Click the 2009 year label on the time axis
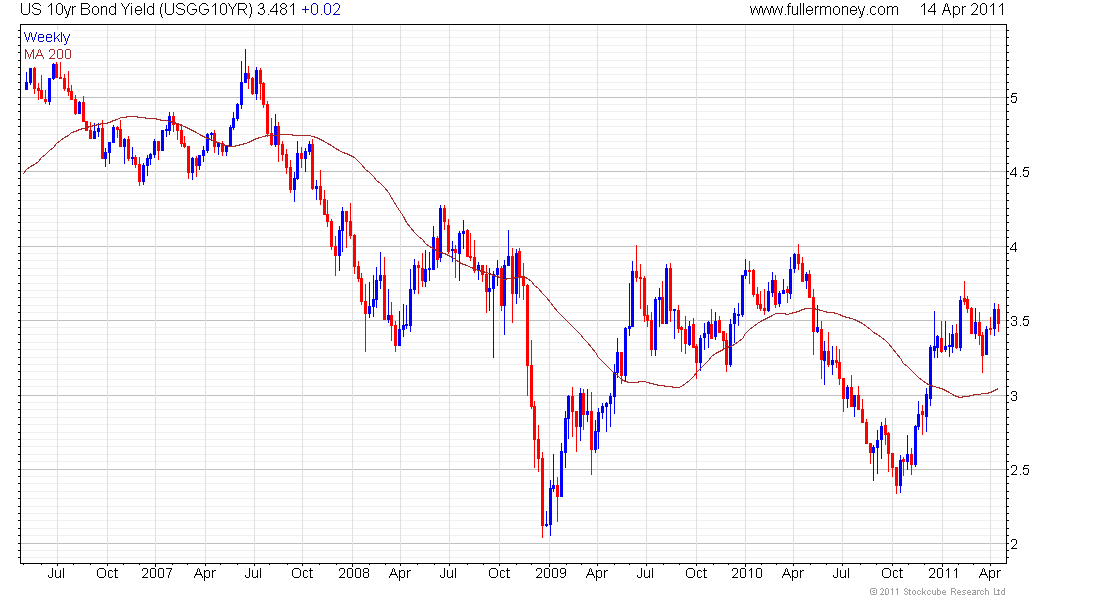The width and height of the screenshot is (1100, 600). 551,573
